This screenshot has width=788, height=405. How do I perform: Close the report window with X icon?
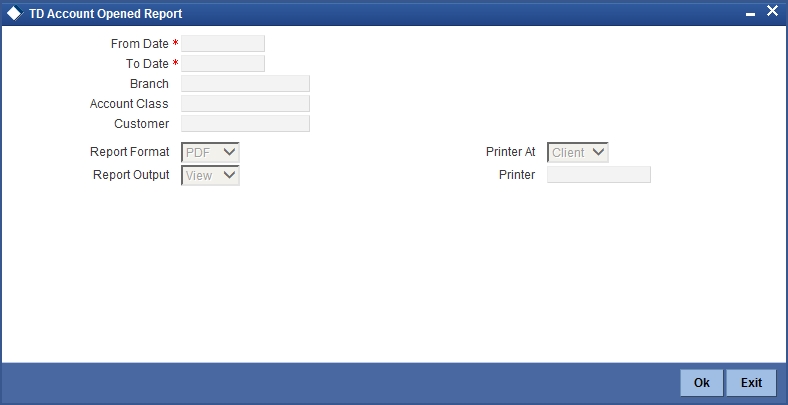coord(772,11)
